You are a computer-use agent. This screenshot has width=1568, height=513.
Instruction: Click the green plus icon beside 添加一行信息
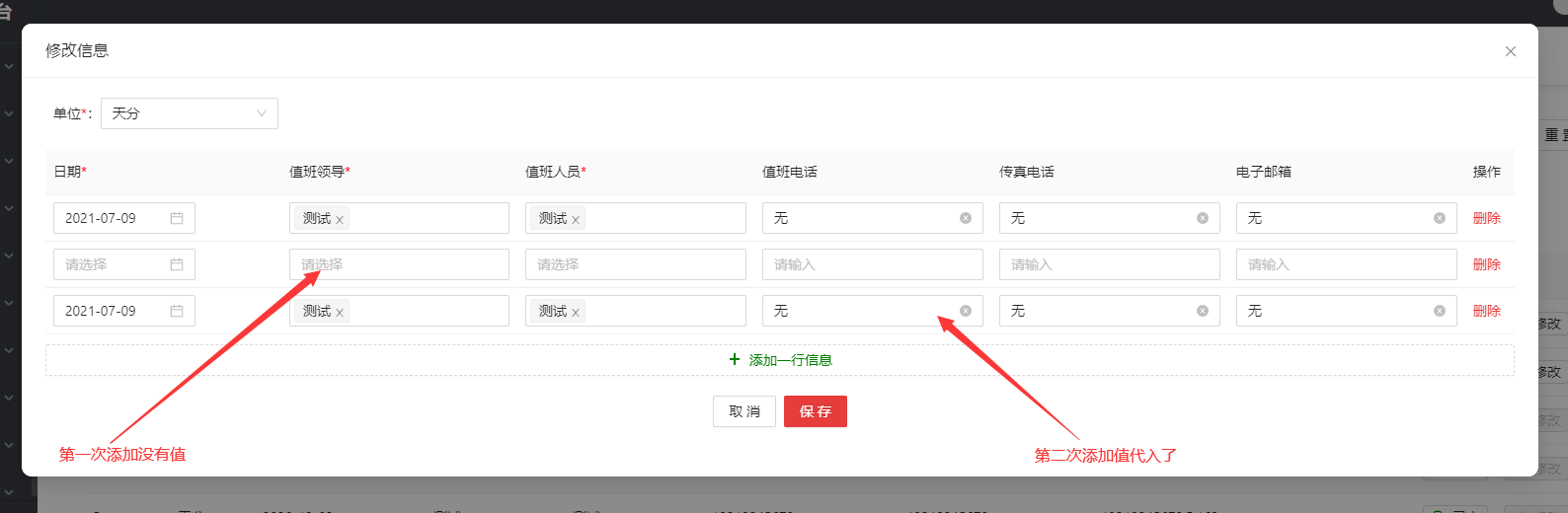[735, 359]
